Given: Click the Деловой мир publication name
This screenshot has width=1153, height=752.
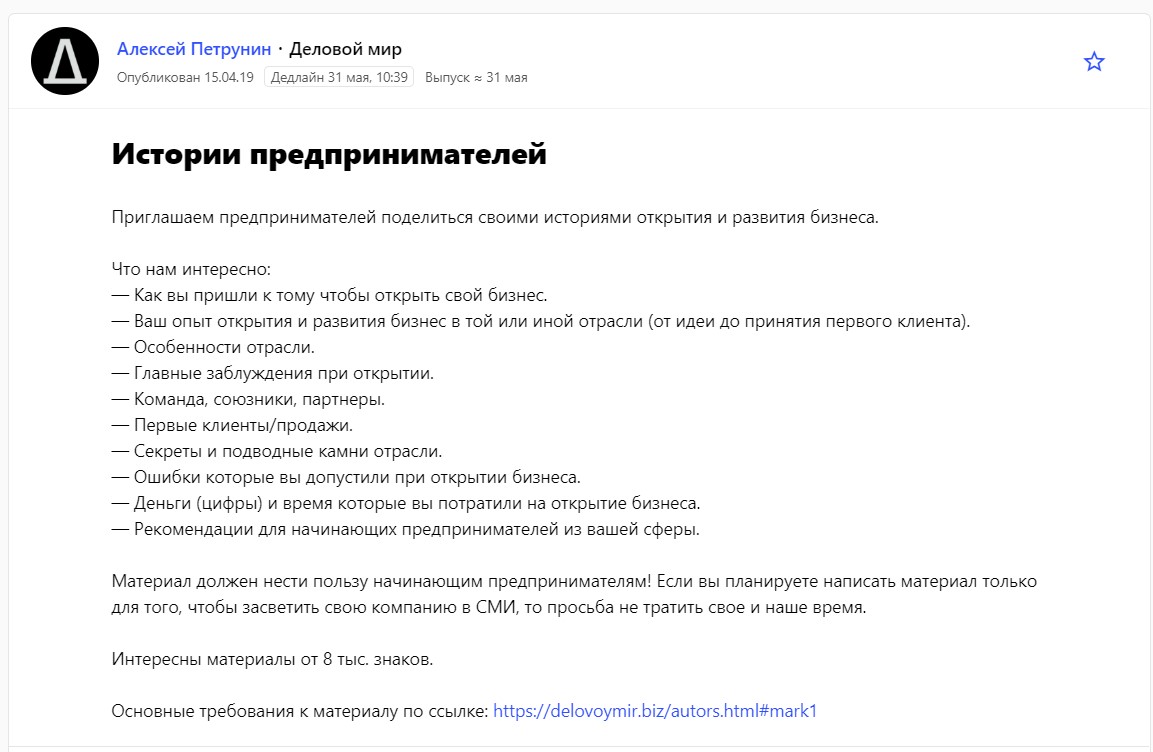Looking at the screenshot, I should coord(345,49).
